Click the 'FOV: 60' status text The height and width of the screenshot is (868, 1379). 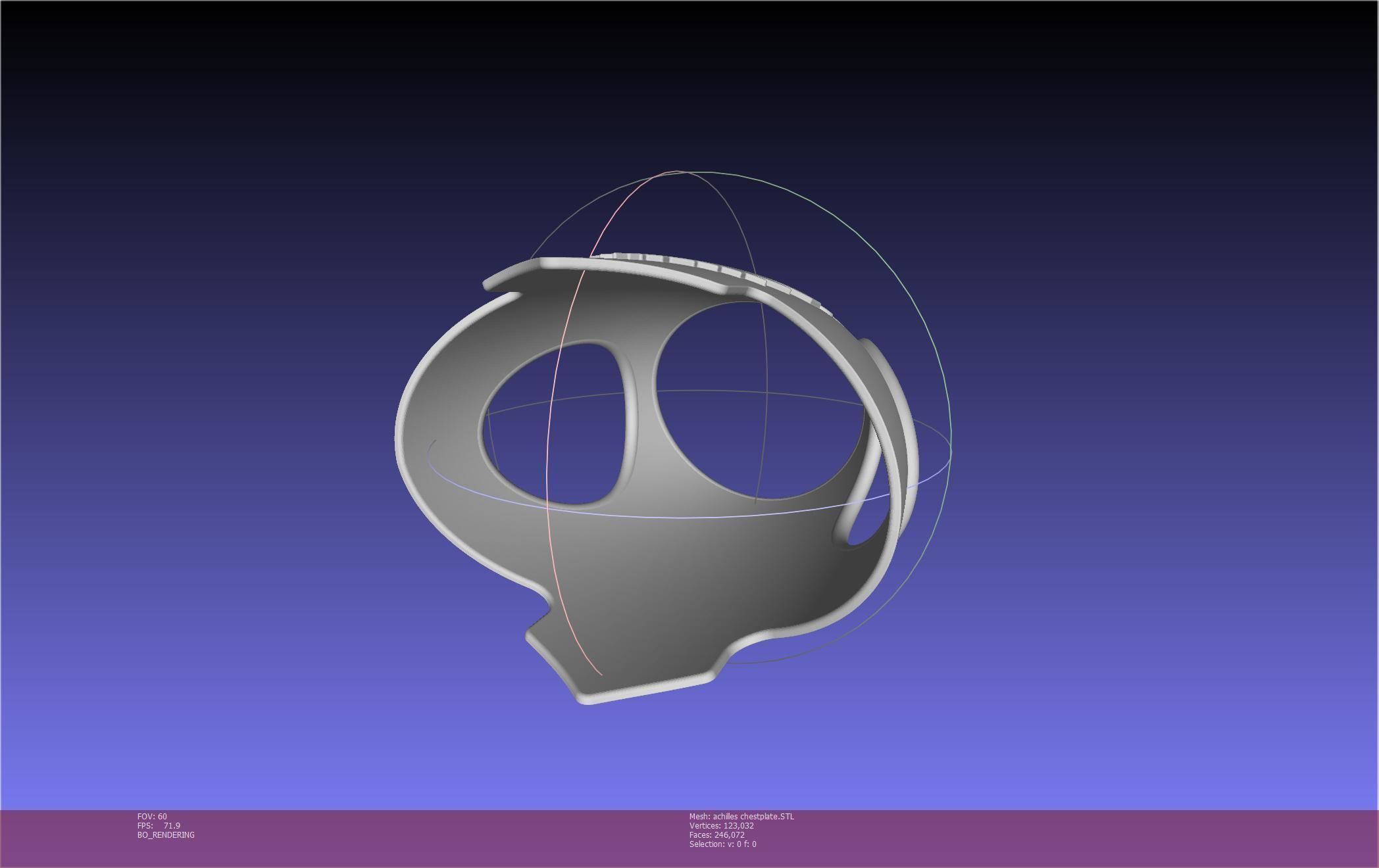pyautogui.click(x=152, y=817)
